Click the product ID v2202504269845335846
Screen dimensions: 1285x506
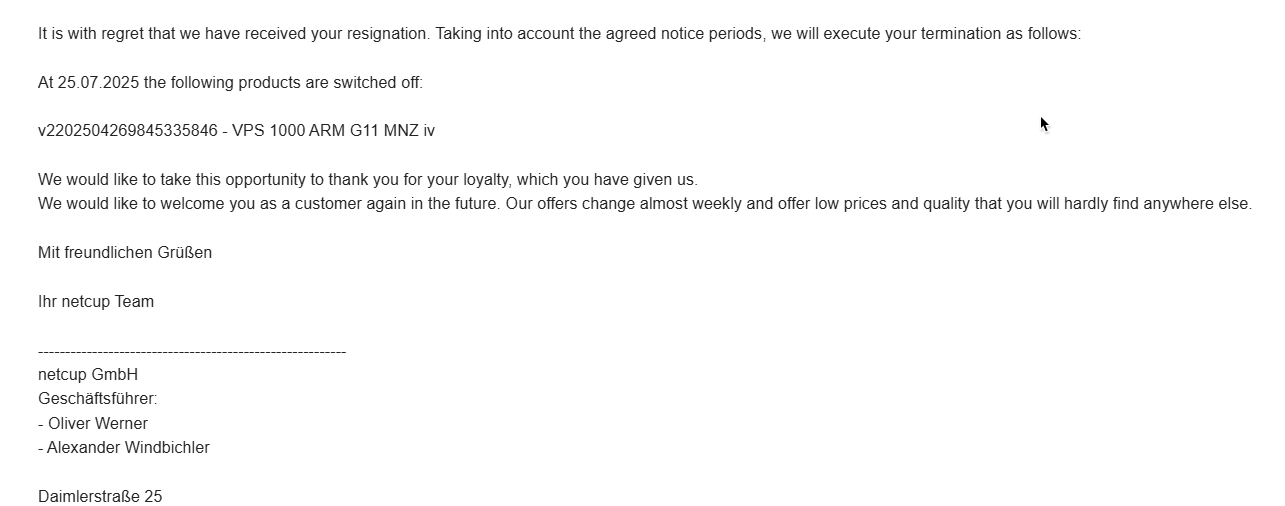pyautogui.click(x=128, y=131)
